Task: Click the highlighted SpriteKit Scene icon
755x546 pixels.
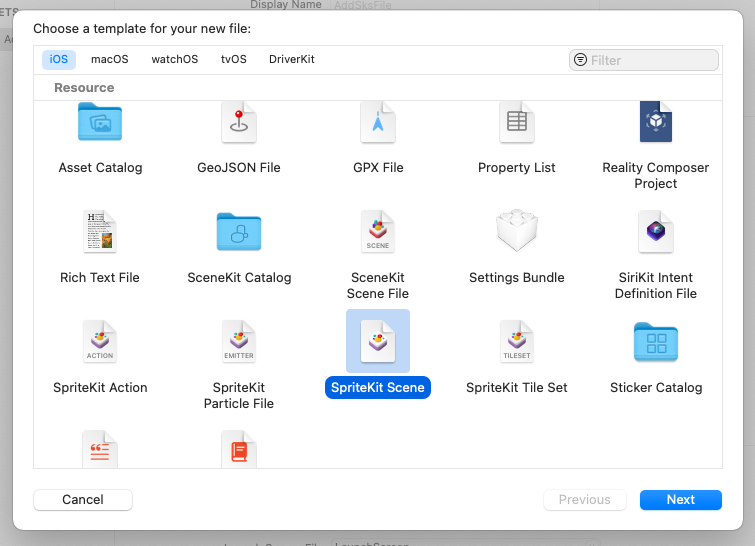Action: 378,341
